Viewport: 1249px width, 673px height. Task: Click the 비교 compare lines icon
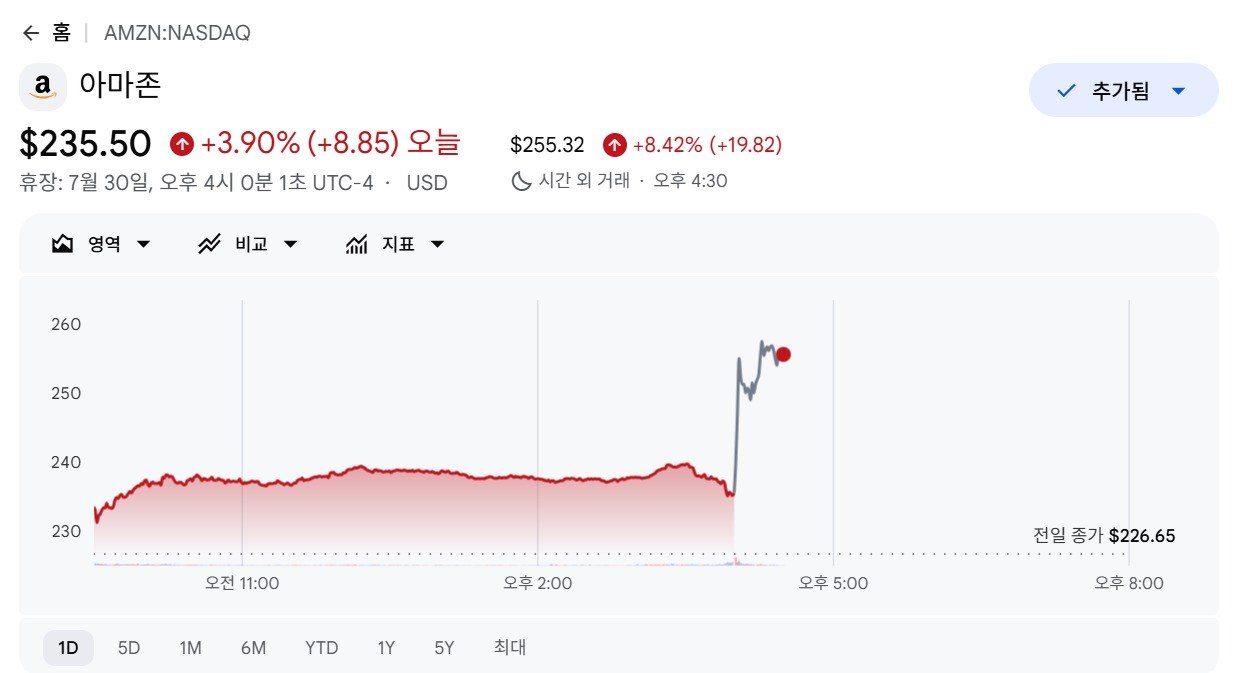(209, 244)
